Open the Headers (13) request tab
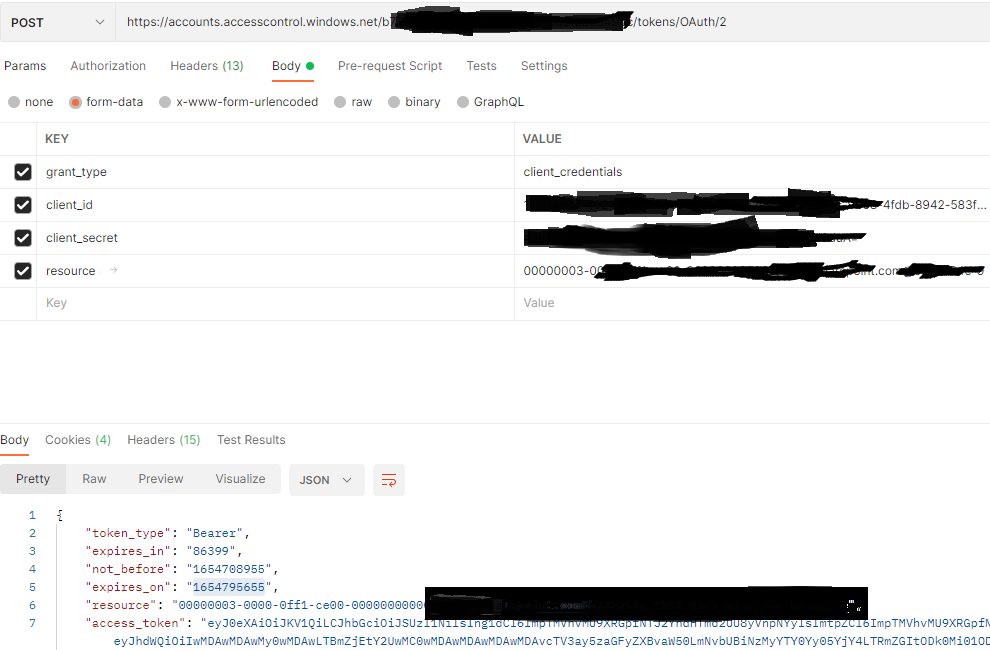Viewport: 990px width, 650px height. click(x=207, y=66)
